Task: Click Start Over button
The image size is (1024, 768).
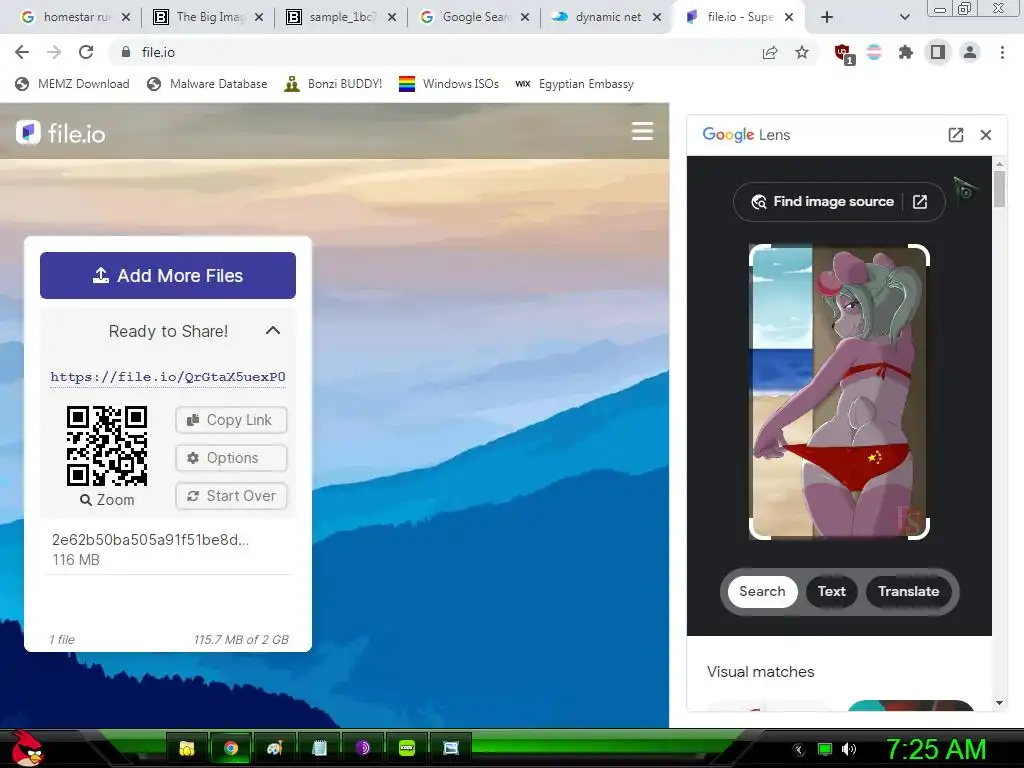Action: [x=231, y=496]
